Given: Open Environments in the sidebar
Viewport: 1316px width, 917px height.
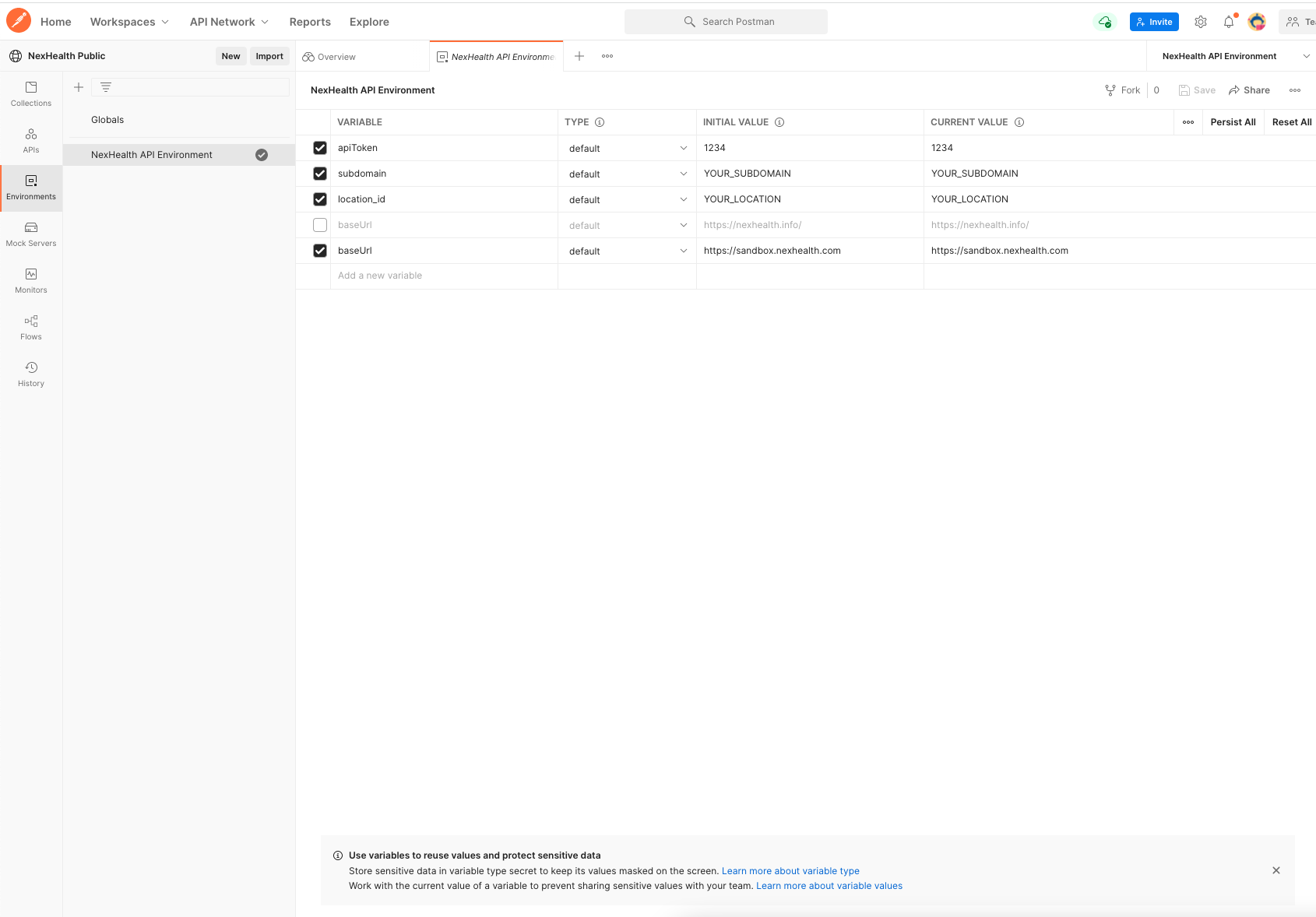Looking at the screenshot, I should (x=31, y=188).
